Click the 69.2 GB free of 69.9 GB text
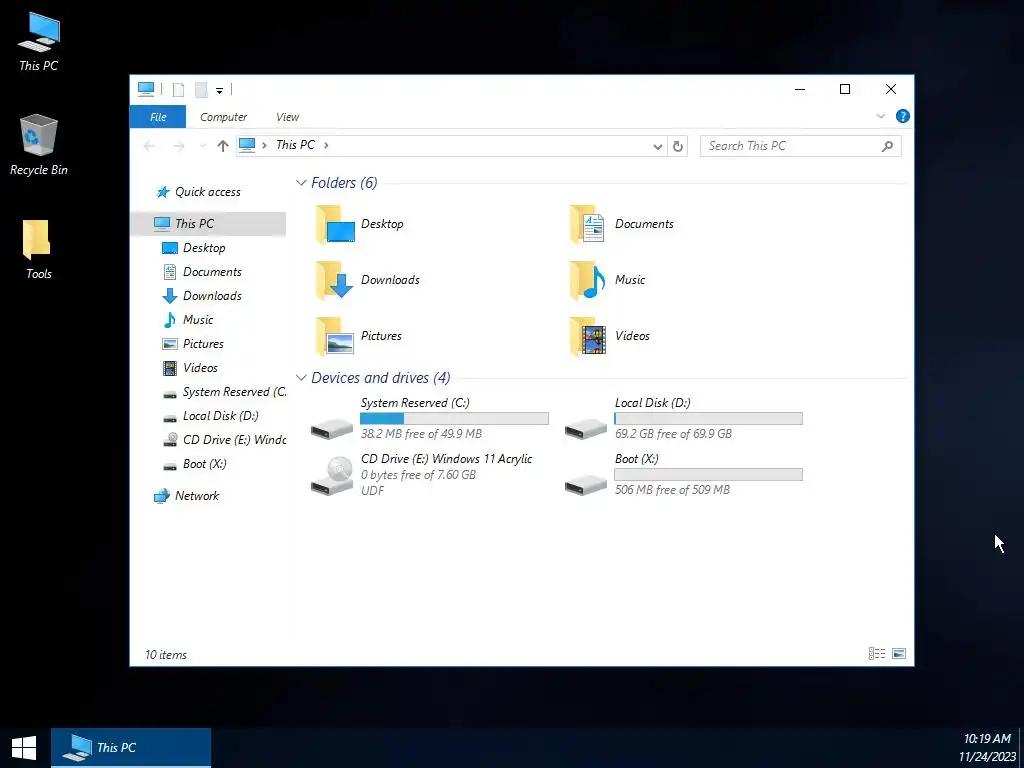This screenshot has width=1024, height=768. tap(673, 434)
